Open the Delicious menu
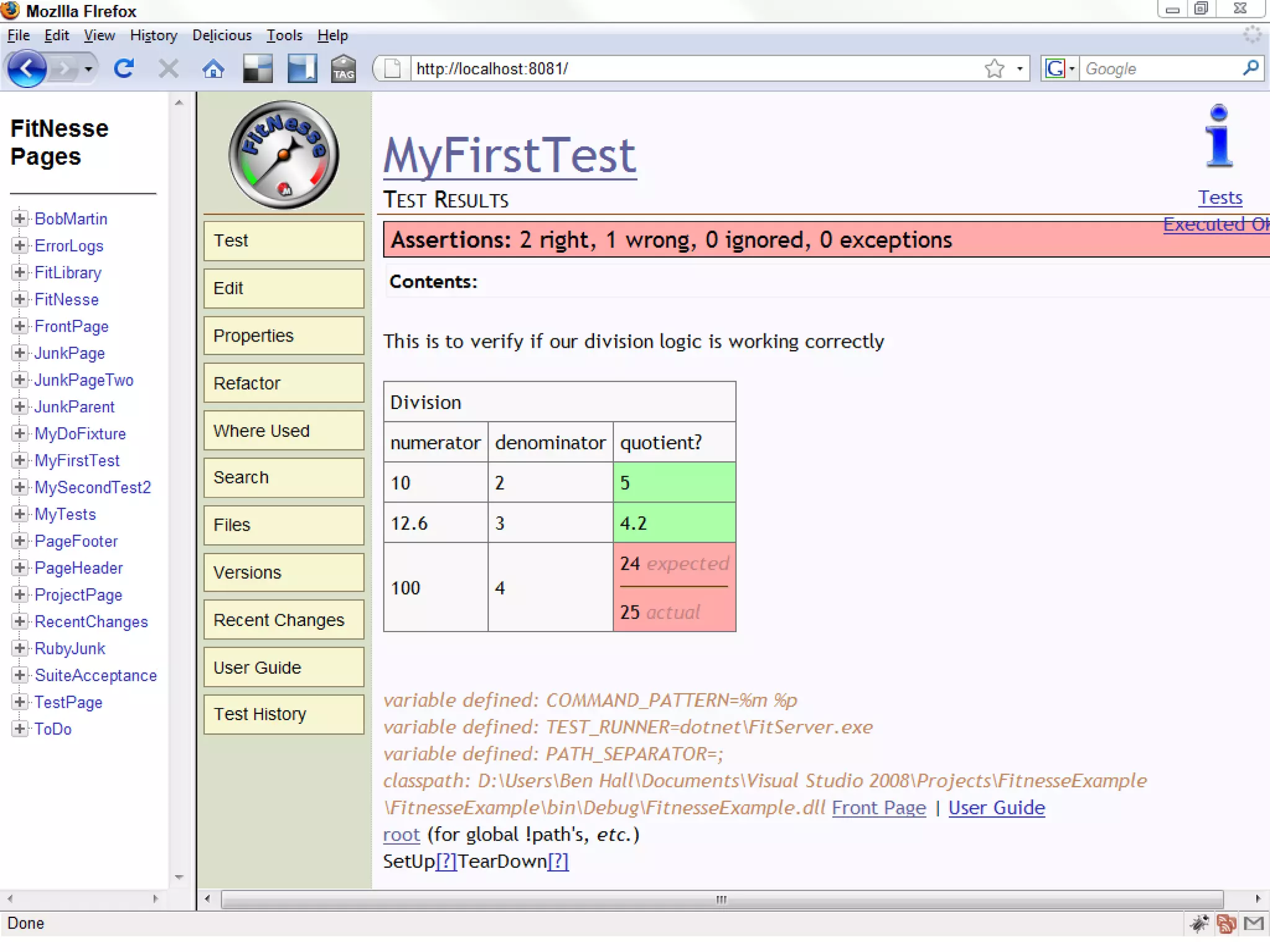This screenshot has height=952, width=1270. (x=221, y=35)
